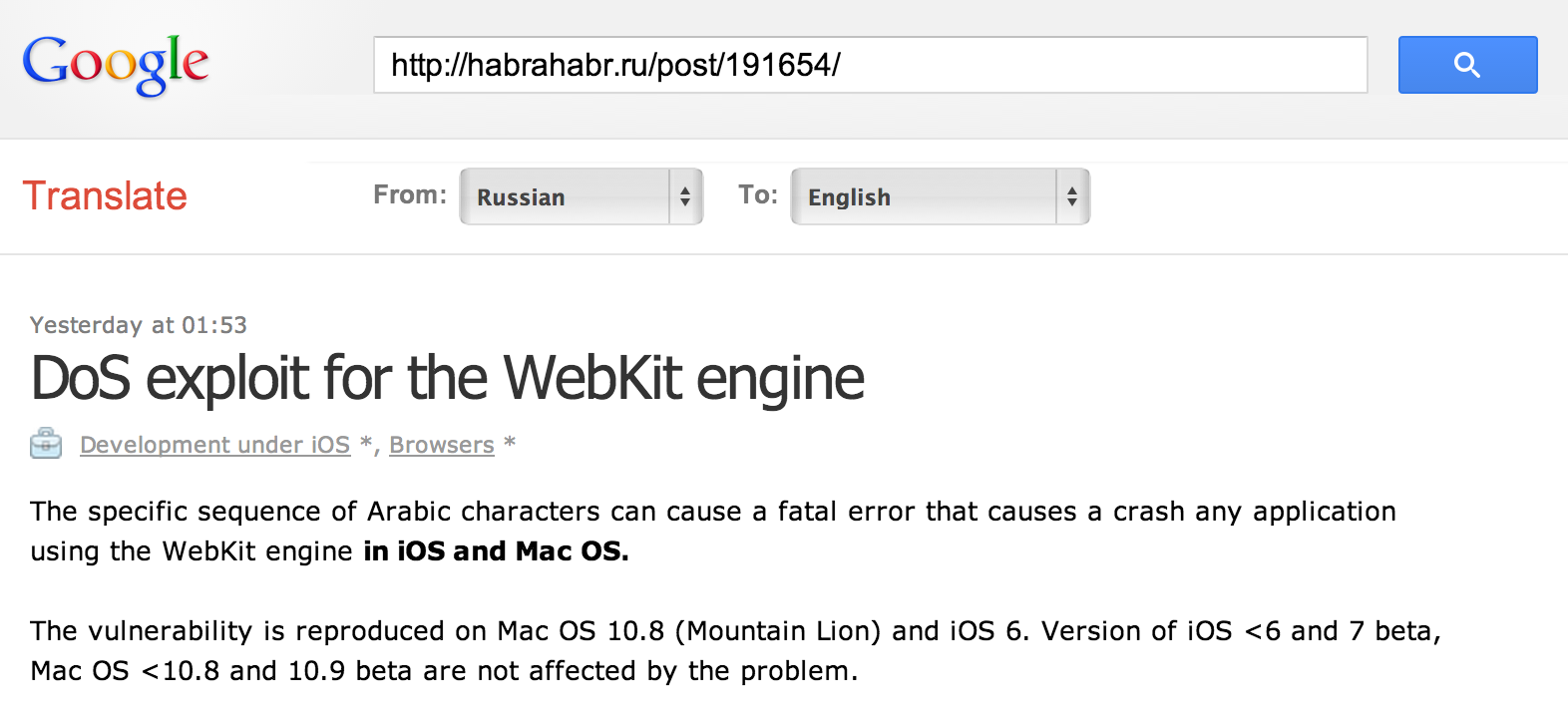
Task: Open the English target language dropdown
Action: tap(925, 196)
